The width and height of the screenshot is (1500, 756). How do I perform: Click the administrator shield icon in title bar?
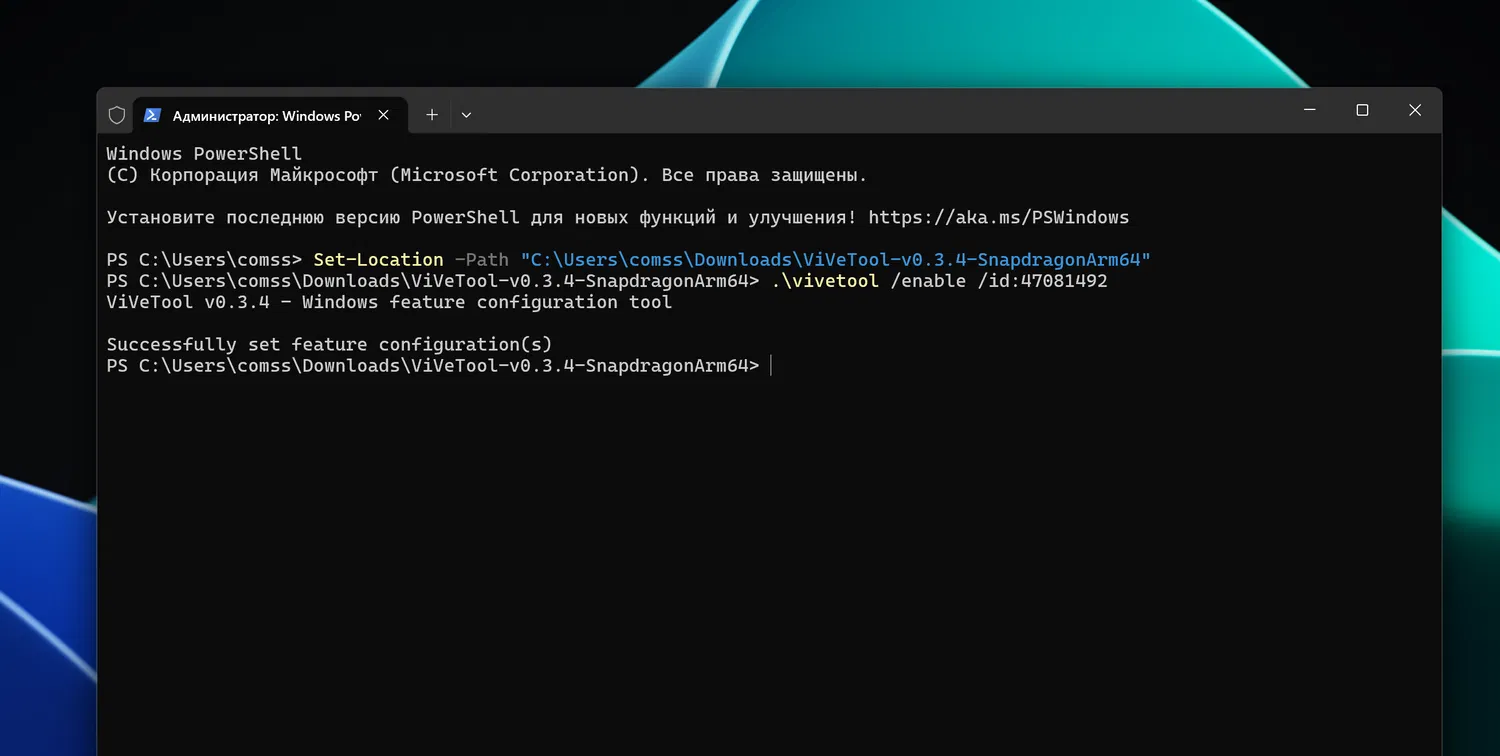coord(117,115)
